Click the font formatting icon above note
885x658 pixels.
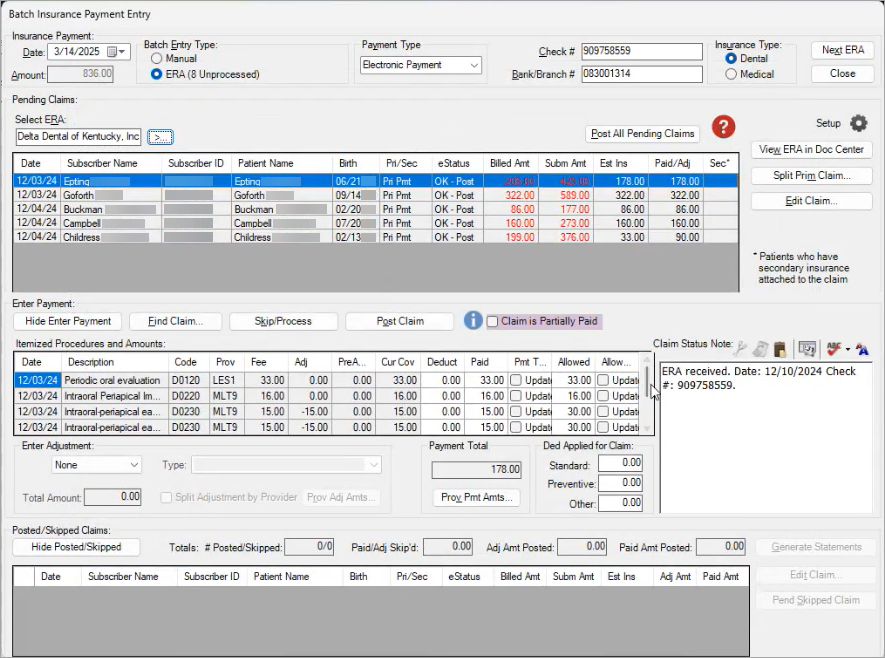click(862, 349)
